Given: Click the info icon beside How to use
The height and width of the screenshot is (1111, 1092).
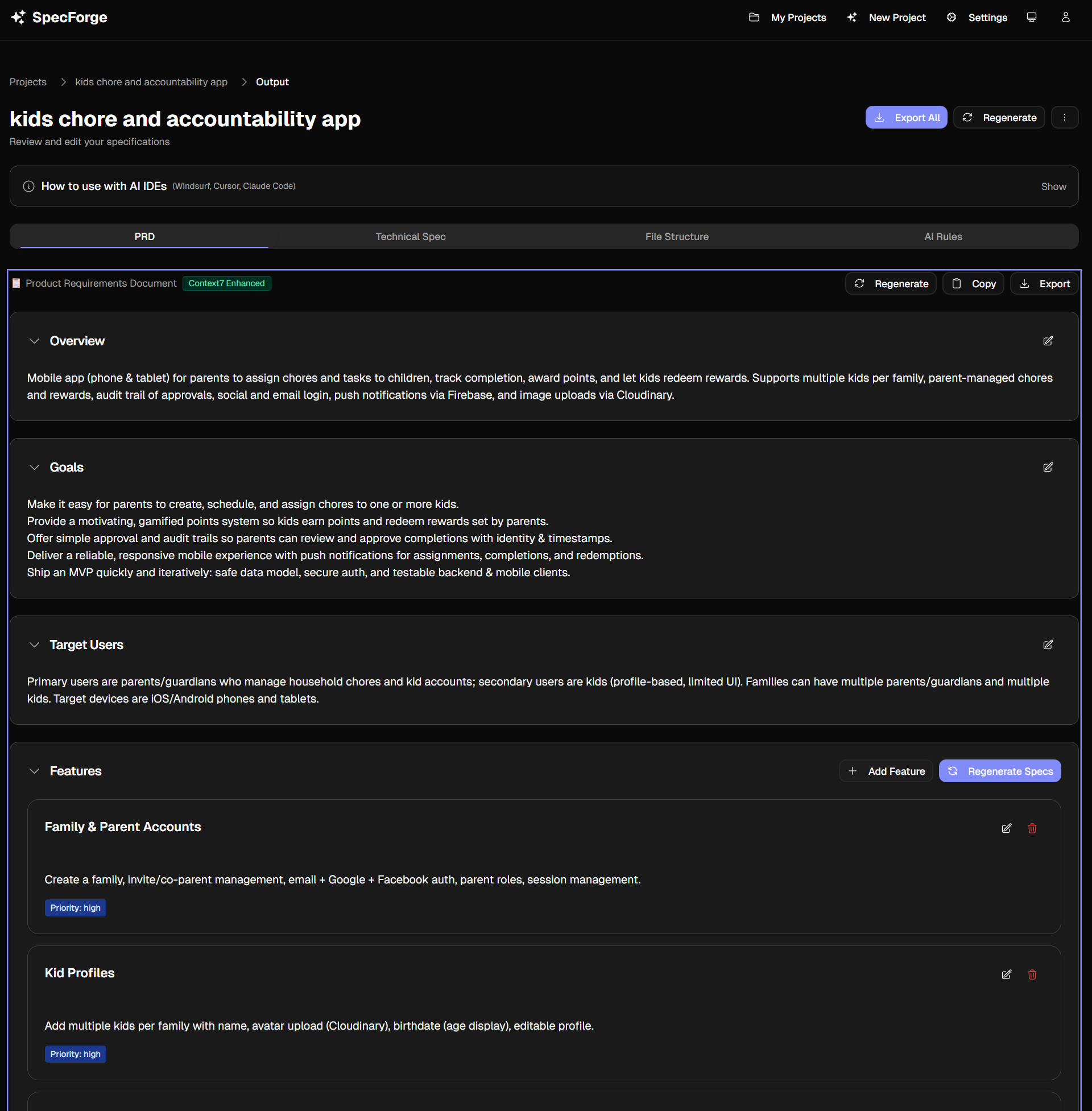Looking at the screenshot, I should [28, 186].
